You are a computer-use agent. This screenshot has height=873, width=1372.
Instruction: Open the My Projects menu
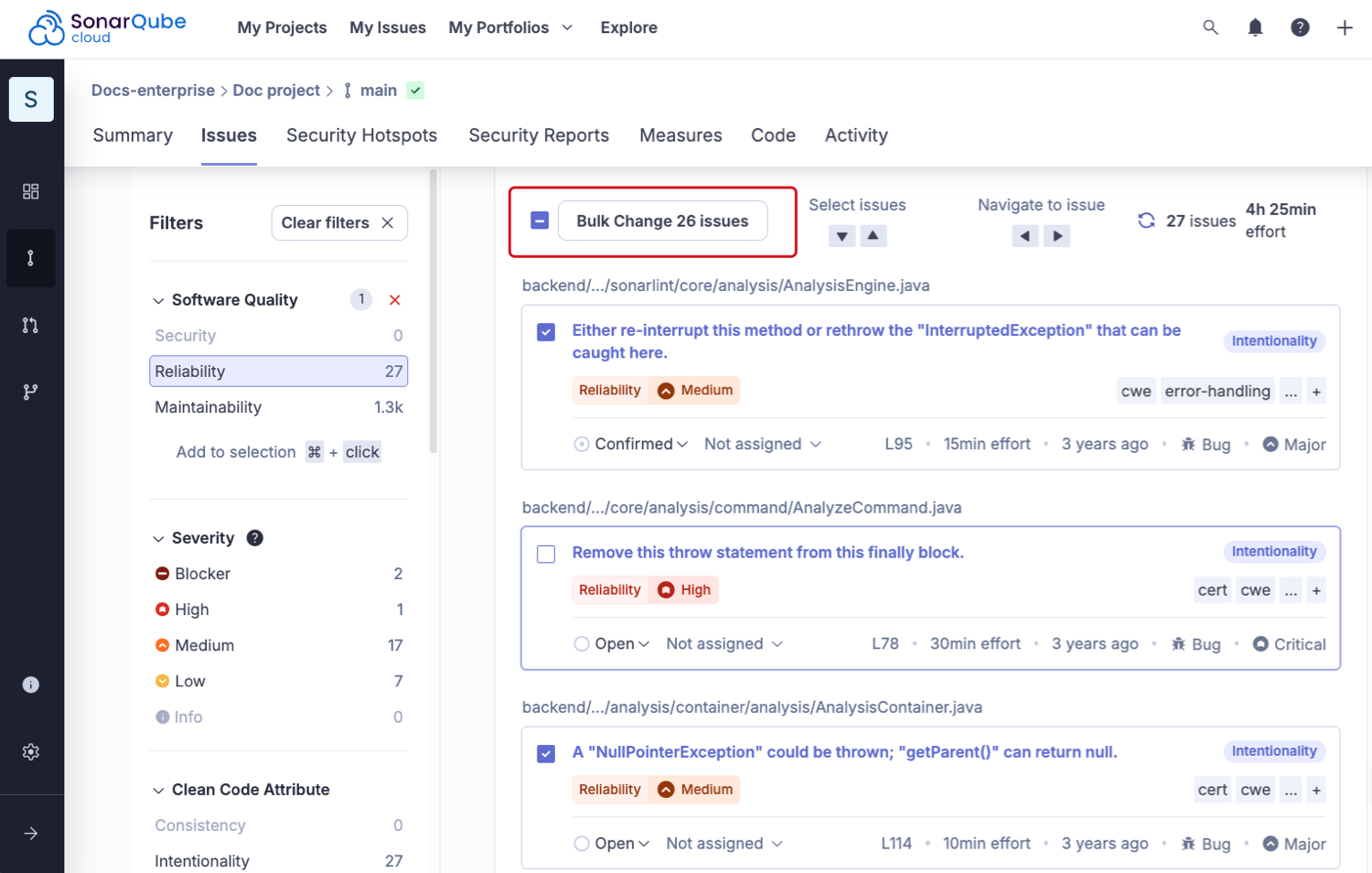click(282, 27)
